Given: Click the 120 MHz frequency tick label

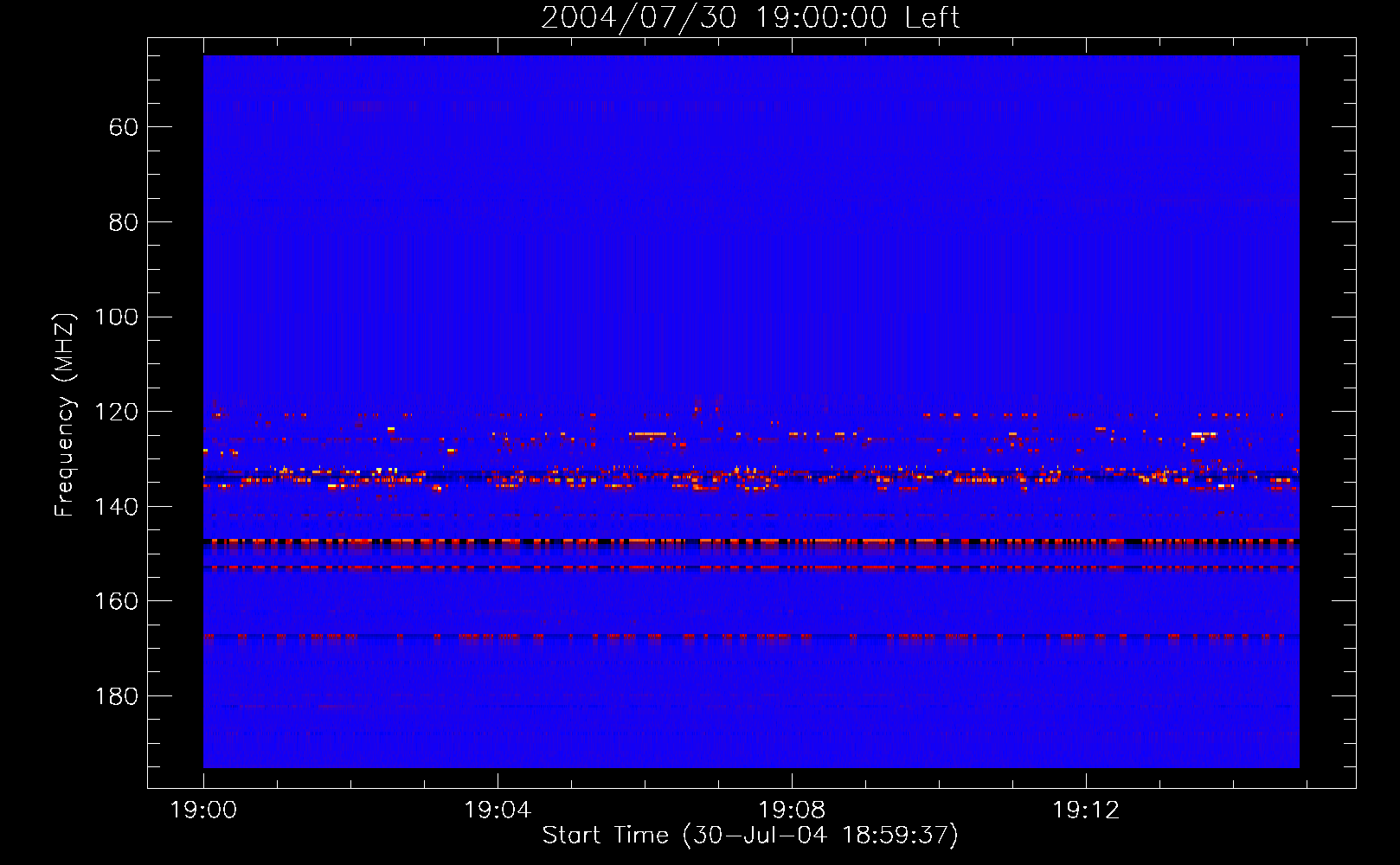Looking at the screenshot, I should point(116,412).
